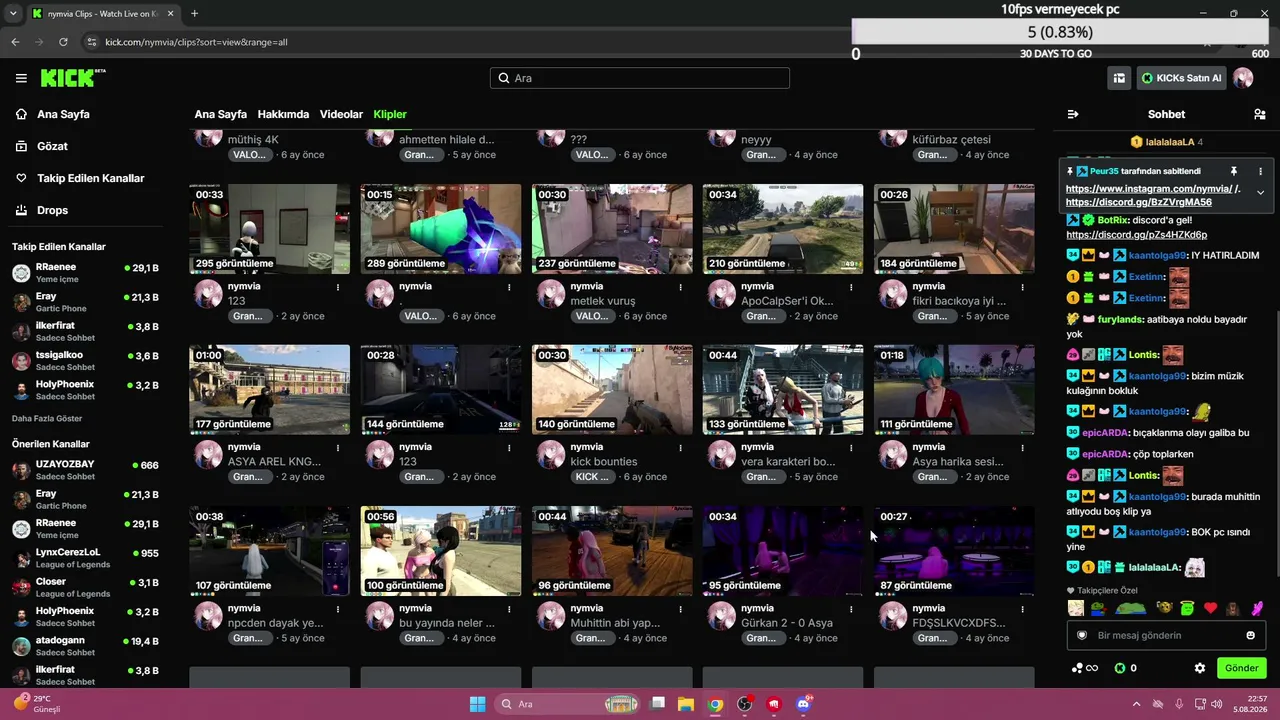Switch to Videolar tab
This screenshot has height=720, width=1280.
(x=341, y=114)
